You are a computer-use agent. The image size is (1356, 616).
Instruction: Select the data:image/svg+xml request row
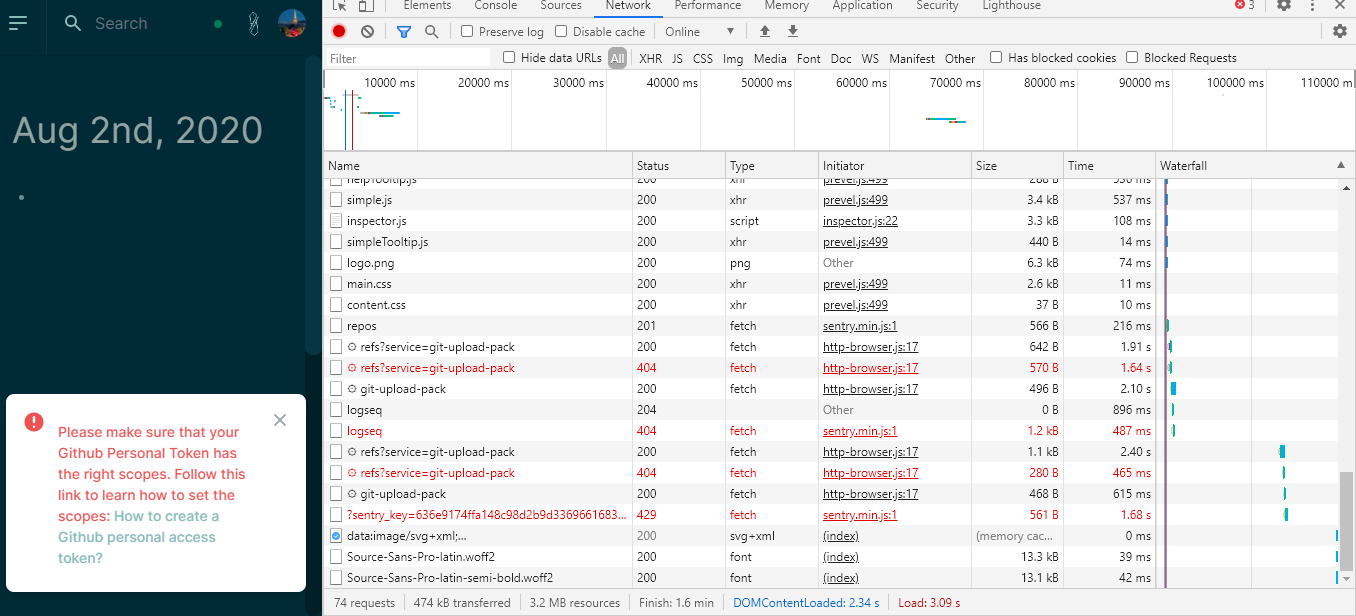tap(830, 536)
